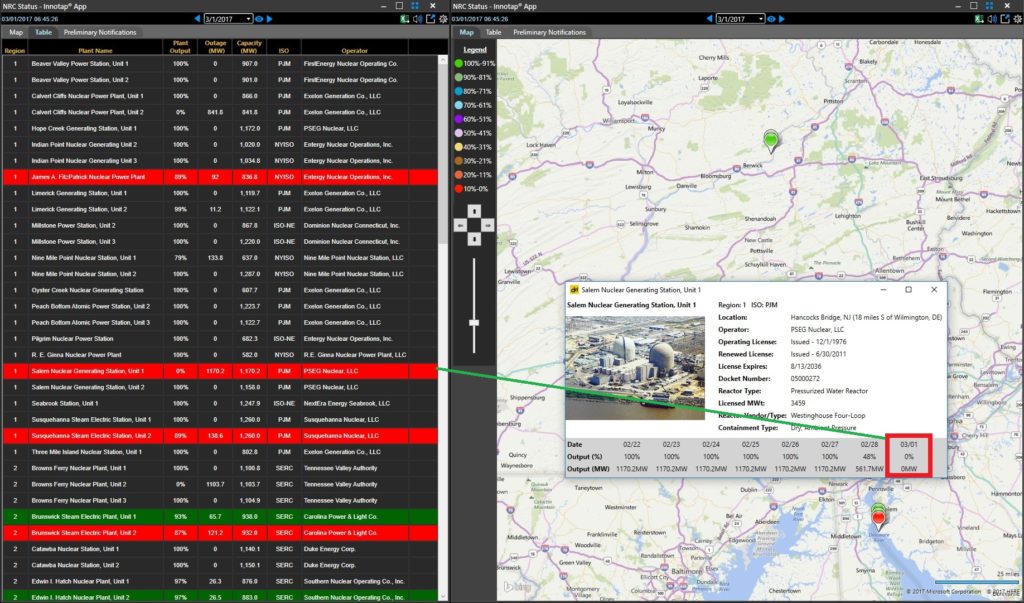Screen dimensions: 1024x603
Task: Click red 10%-0% legend swatch
Action: point(458,189)
